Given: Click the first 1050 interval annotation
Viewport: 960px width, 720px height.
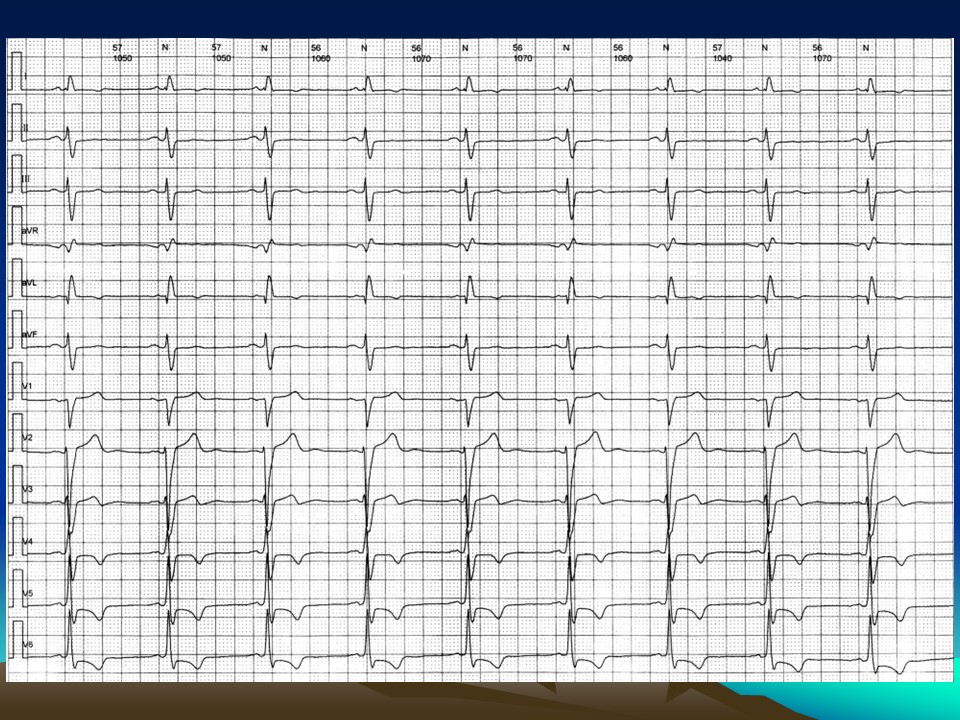Looking at the screenshot, I should coord(122,59).
